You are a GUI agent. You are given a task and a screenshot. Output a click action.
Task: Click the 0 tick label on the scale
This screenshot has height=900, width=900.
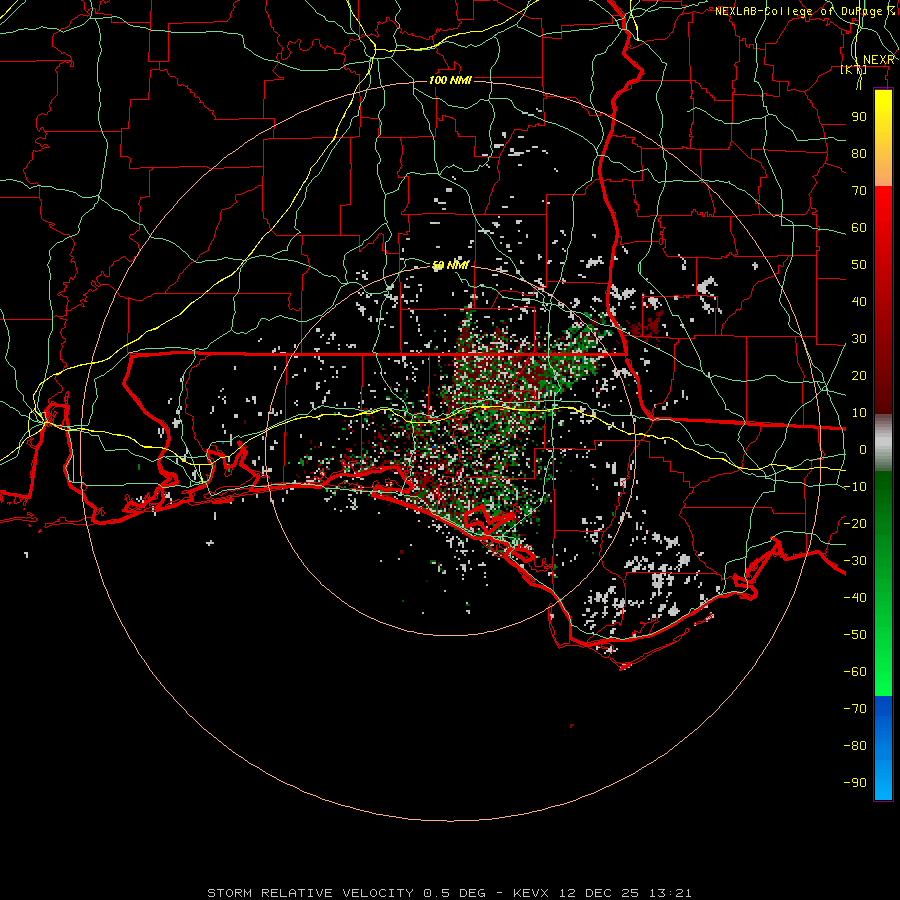point(863,449)
